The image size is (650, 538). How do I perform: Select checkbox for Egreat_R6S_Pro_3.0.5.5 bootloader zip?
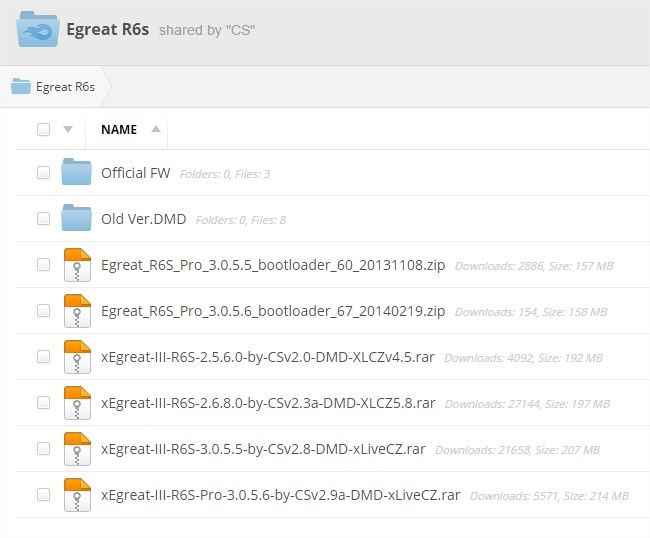coord(44,264)
